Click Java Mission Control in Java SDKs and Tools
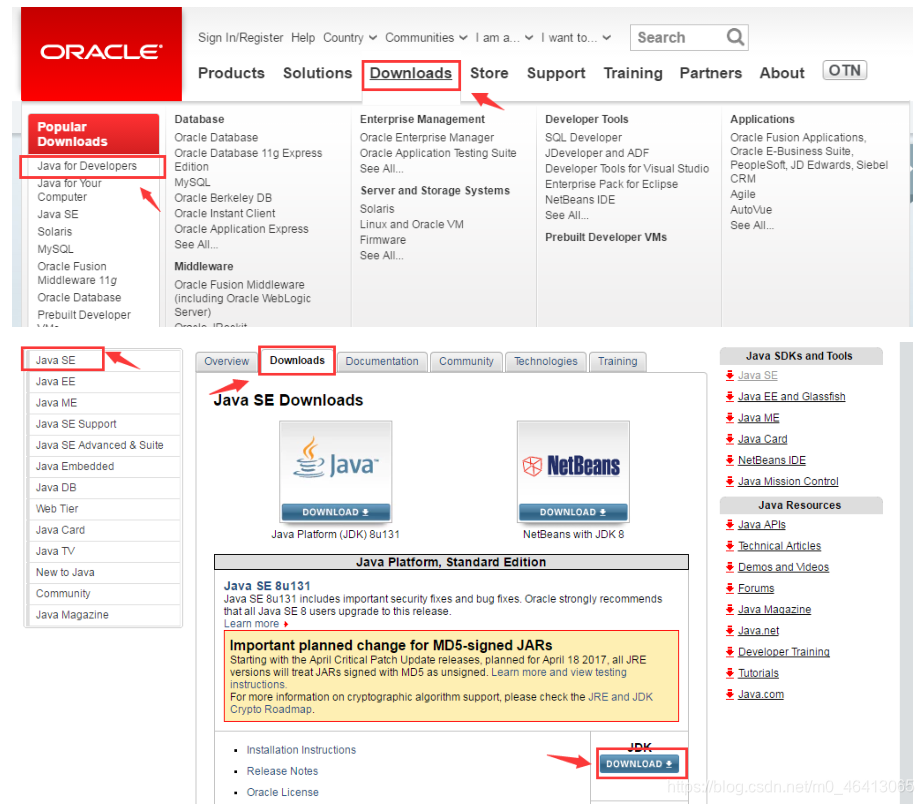This screenshot has width=924, height=805. click(x=788, y=481)
